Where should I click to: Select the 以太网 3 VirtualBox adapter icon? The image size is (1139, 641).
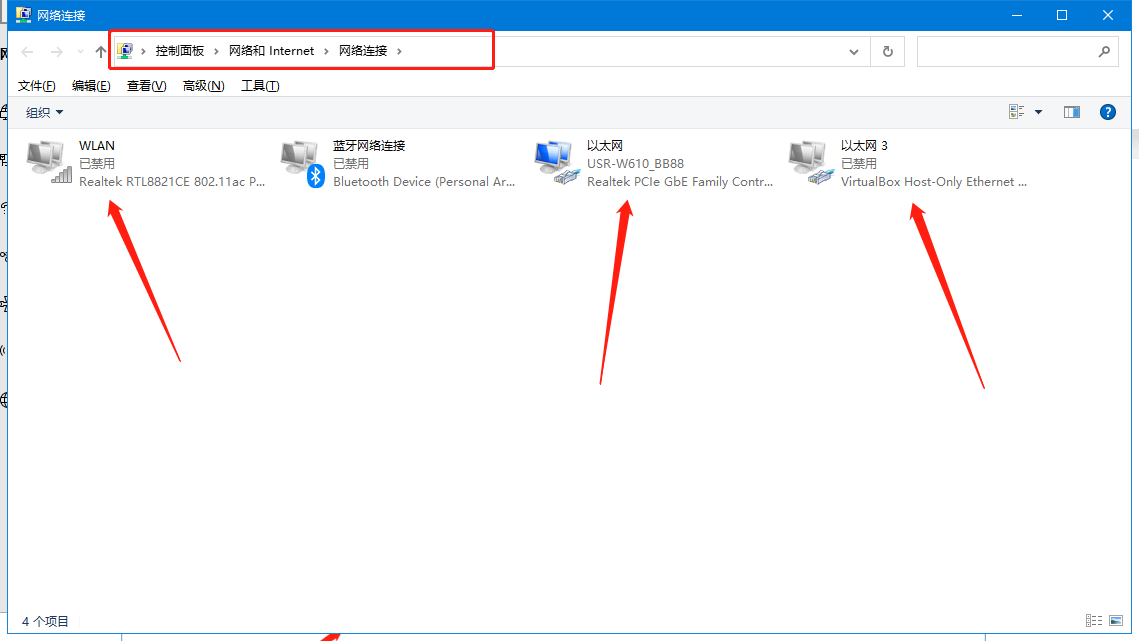tap(811, 163)
